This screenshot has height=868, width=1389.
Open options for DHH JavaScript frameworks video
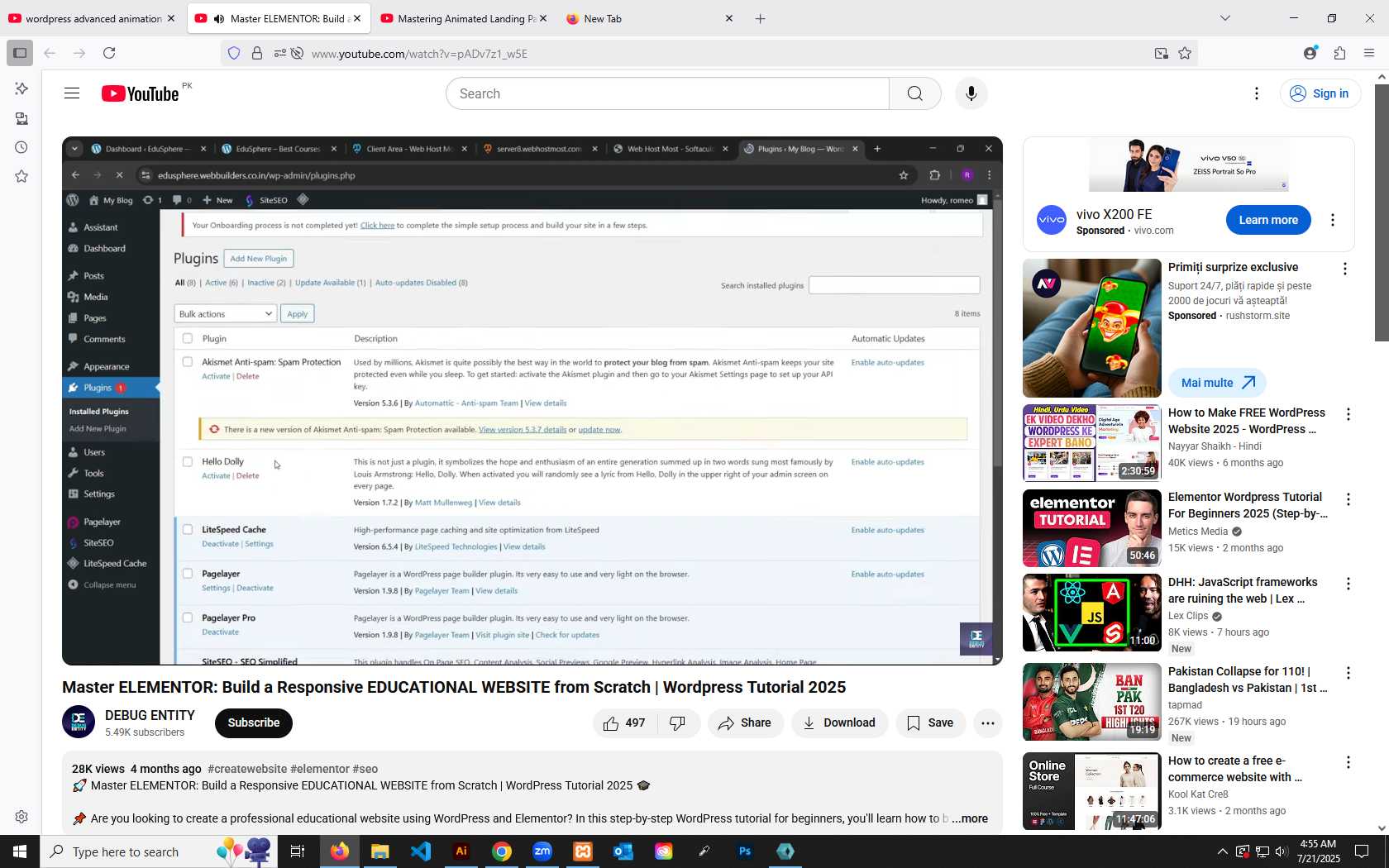coord(1348,584)
